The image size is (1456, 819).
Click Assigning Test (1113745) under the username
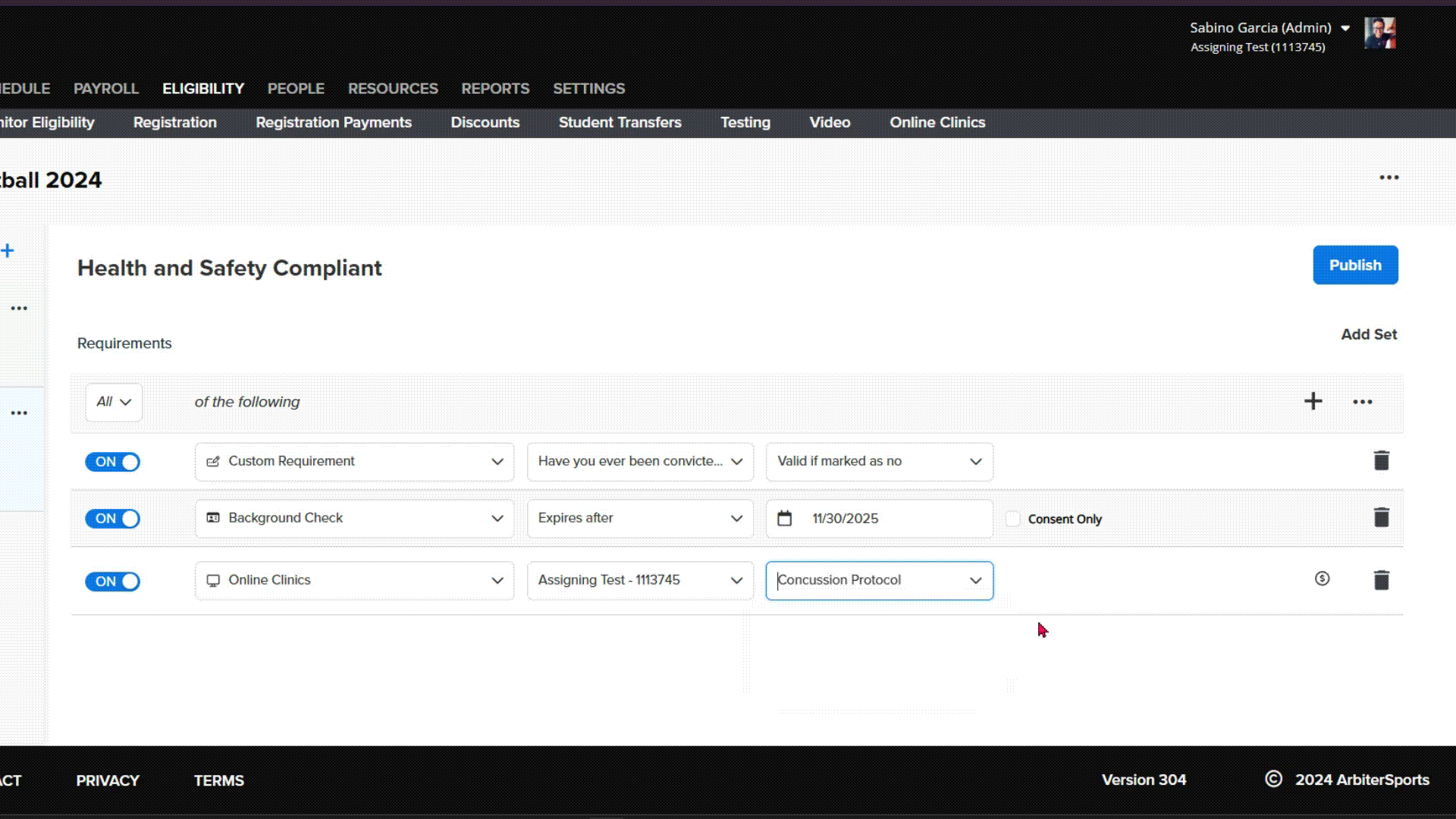tap(1258, 47)
